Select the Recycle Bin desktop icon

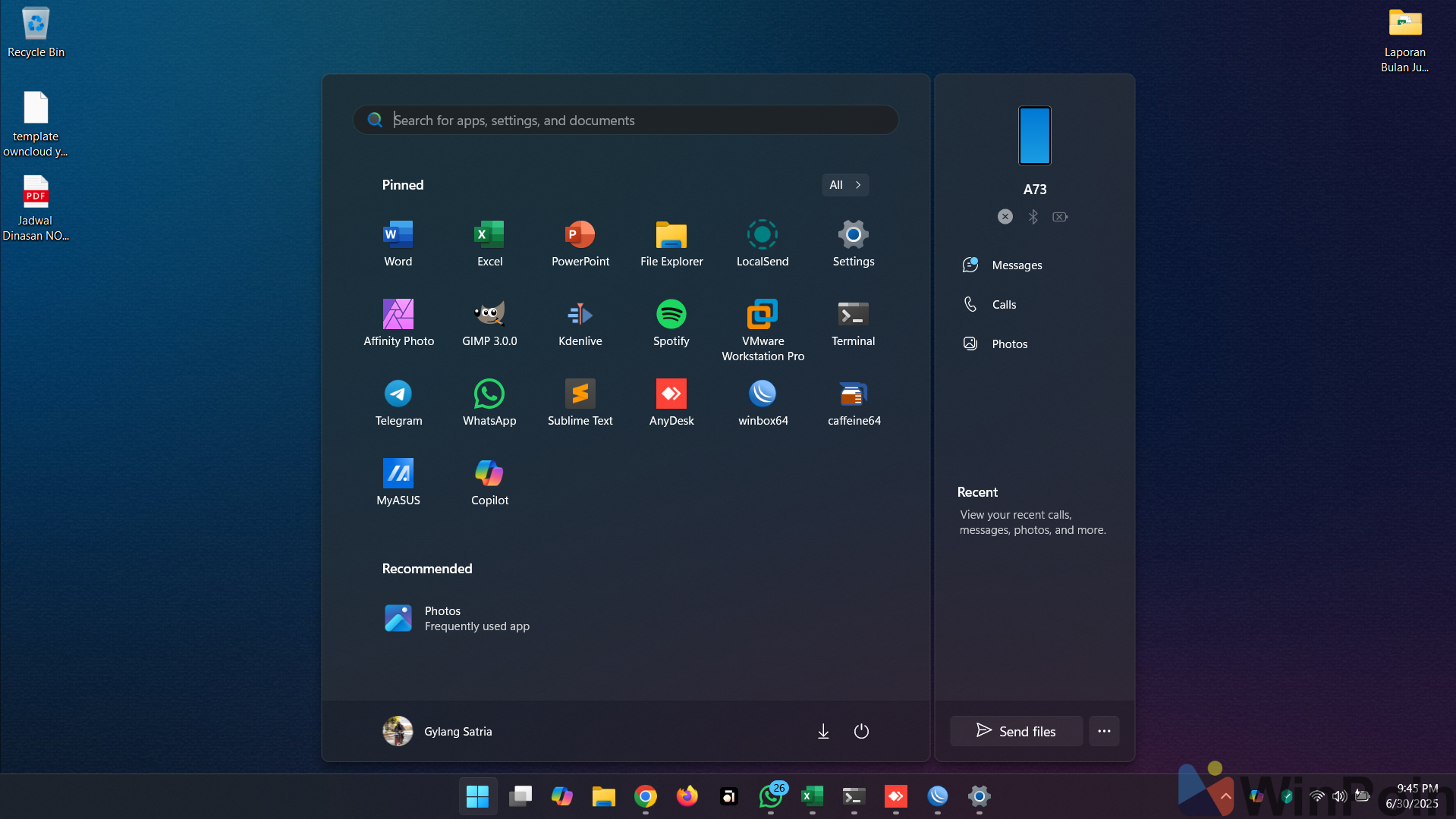point(36,33)
